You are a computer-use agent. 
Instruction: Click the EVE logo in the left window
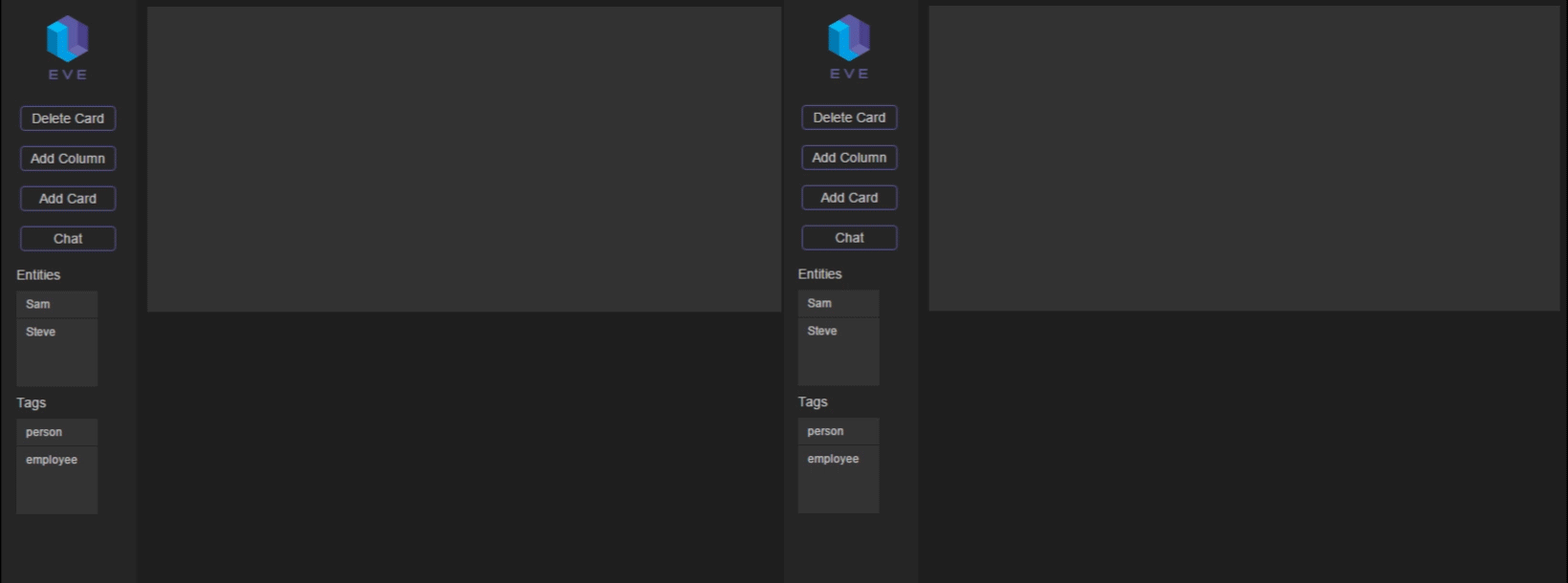[x=68, y=46]
